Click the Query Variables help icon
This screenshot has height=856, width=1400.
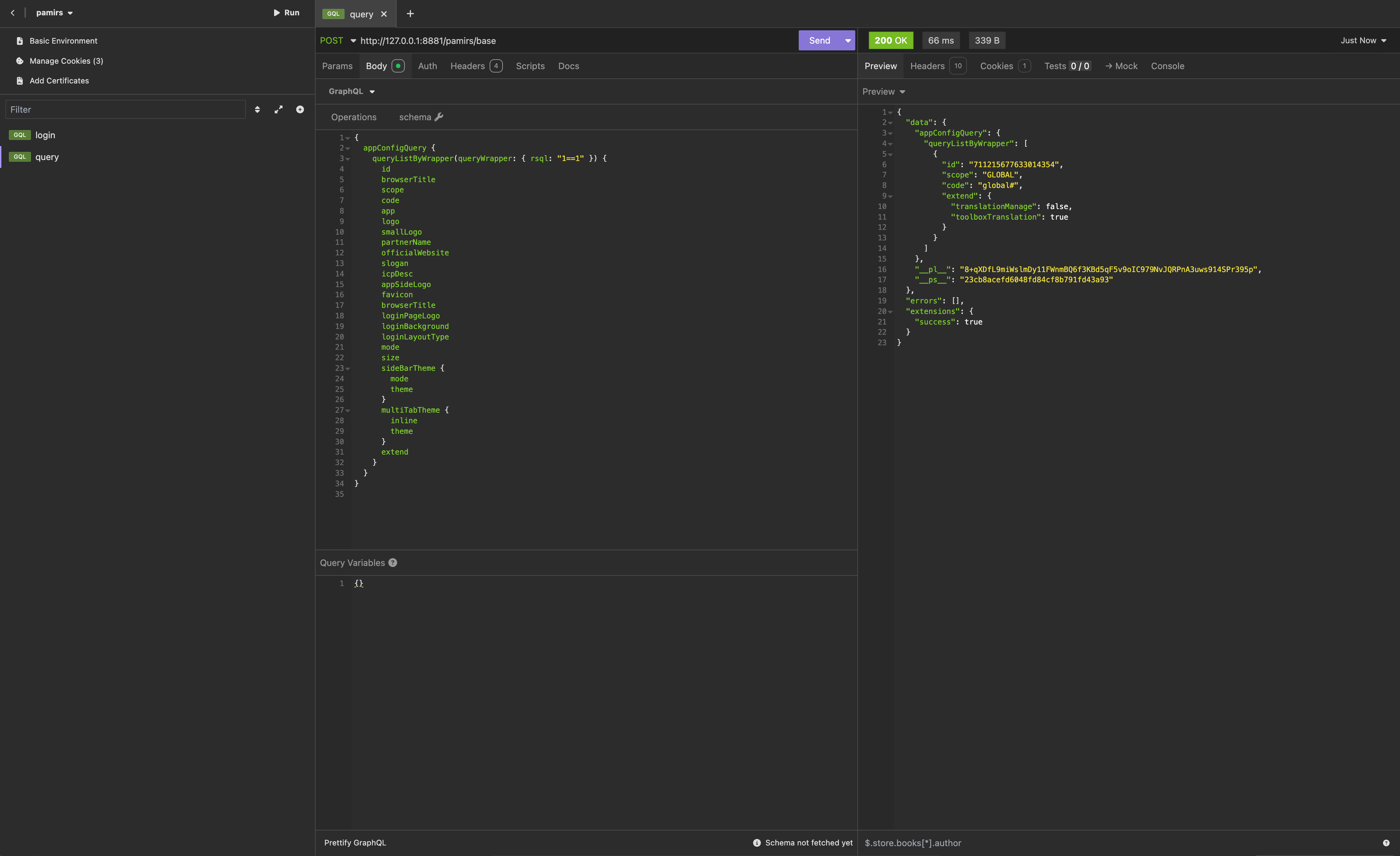pyautogui.click(x=393, y=563)
